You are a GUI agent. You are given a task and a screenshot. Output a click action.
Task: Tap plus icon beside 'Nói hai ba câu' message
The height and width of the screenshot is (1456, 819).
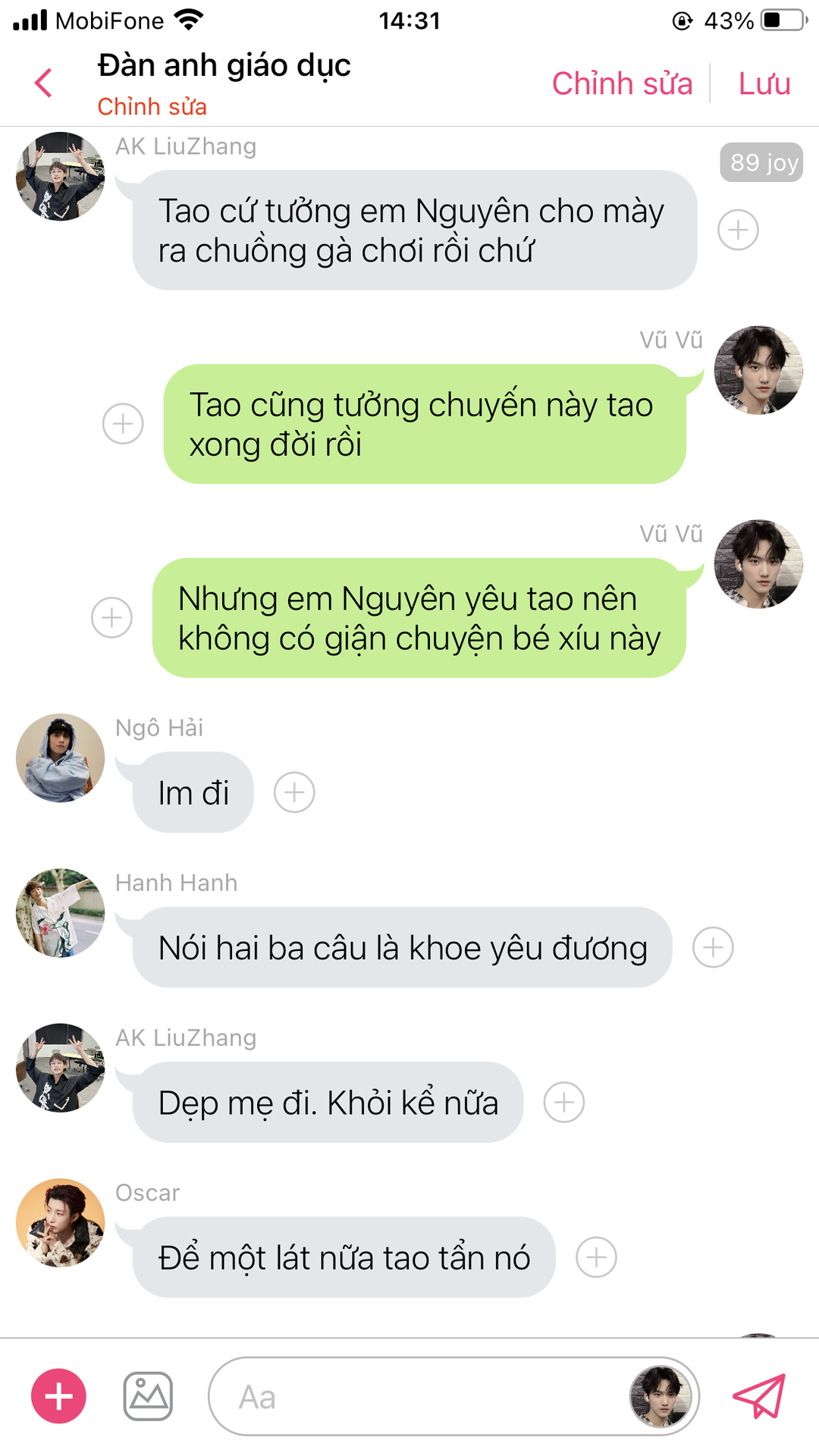(x=713, y=947)
